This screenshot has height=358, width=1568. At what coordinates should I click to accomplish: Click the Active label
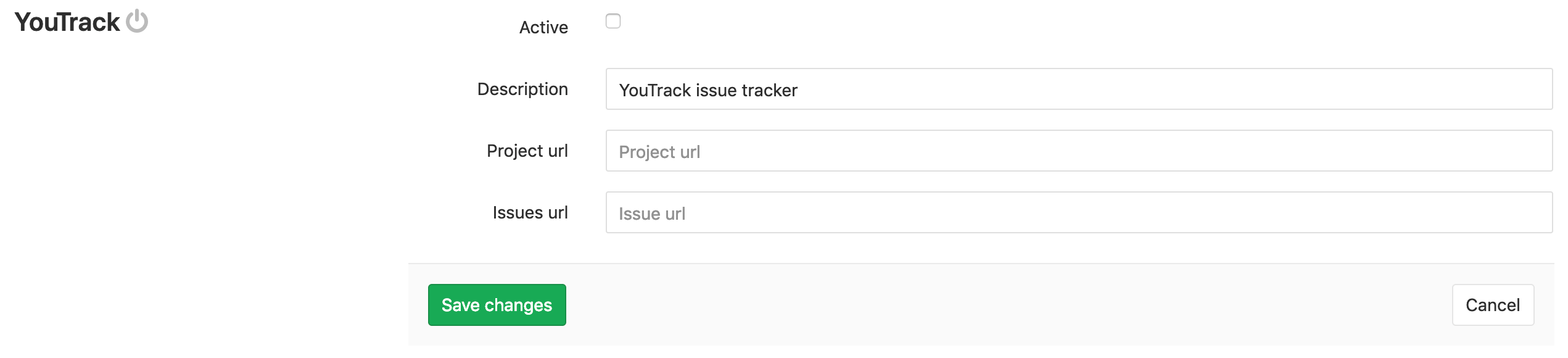[543, 27]
